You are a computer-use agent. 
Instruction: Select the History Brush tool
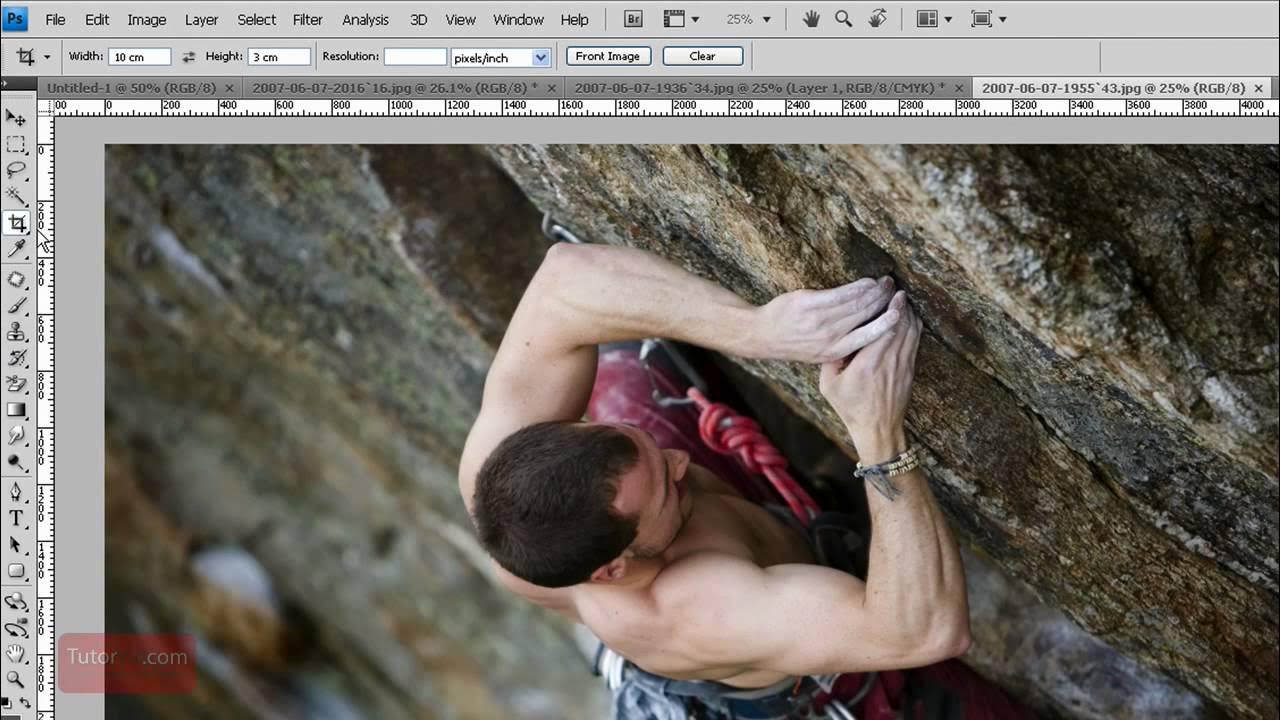(16, 358)
